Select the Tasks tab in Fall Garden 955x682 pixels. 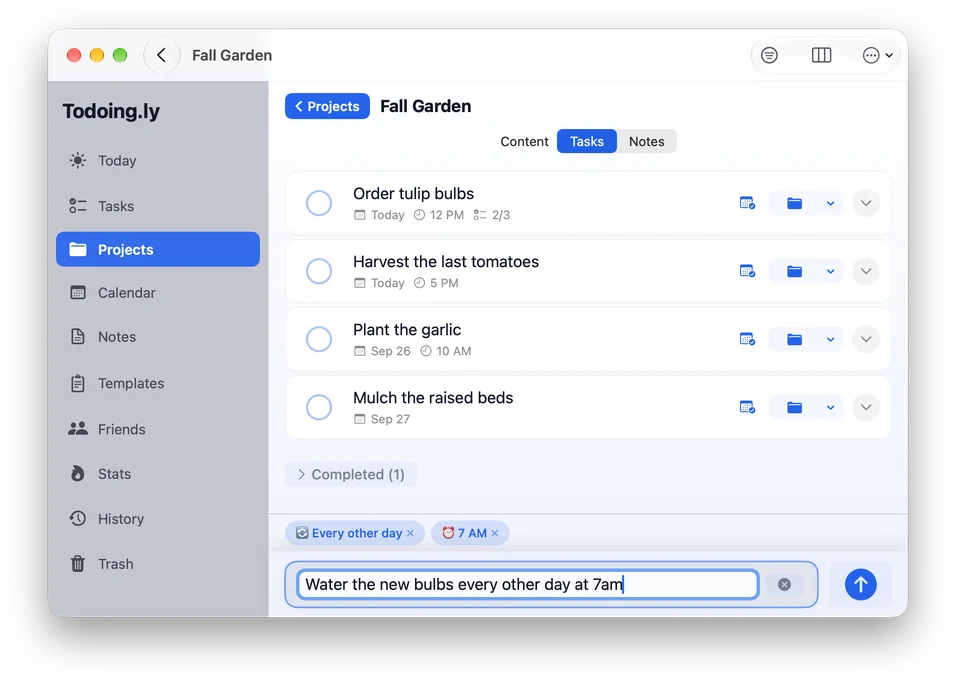tap(587, 142)
